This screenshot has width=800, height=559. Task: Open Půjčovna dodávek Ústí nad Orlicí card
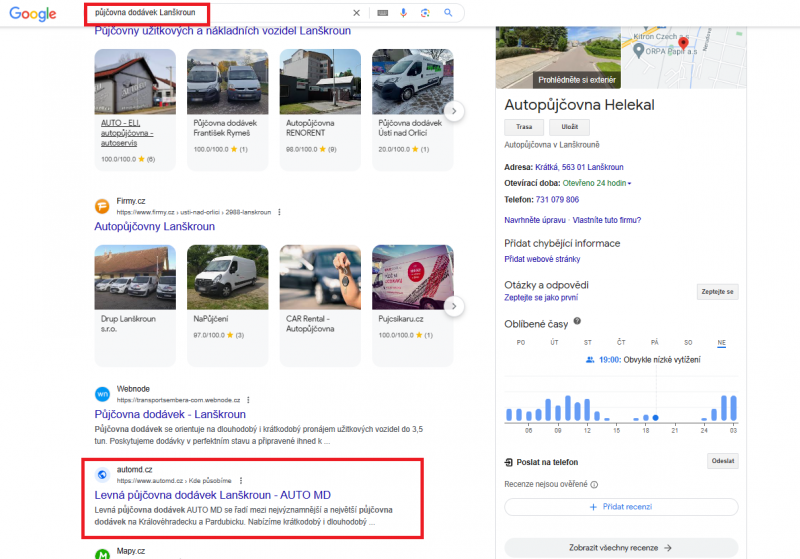(412, 110)
